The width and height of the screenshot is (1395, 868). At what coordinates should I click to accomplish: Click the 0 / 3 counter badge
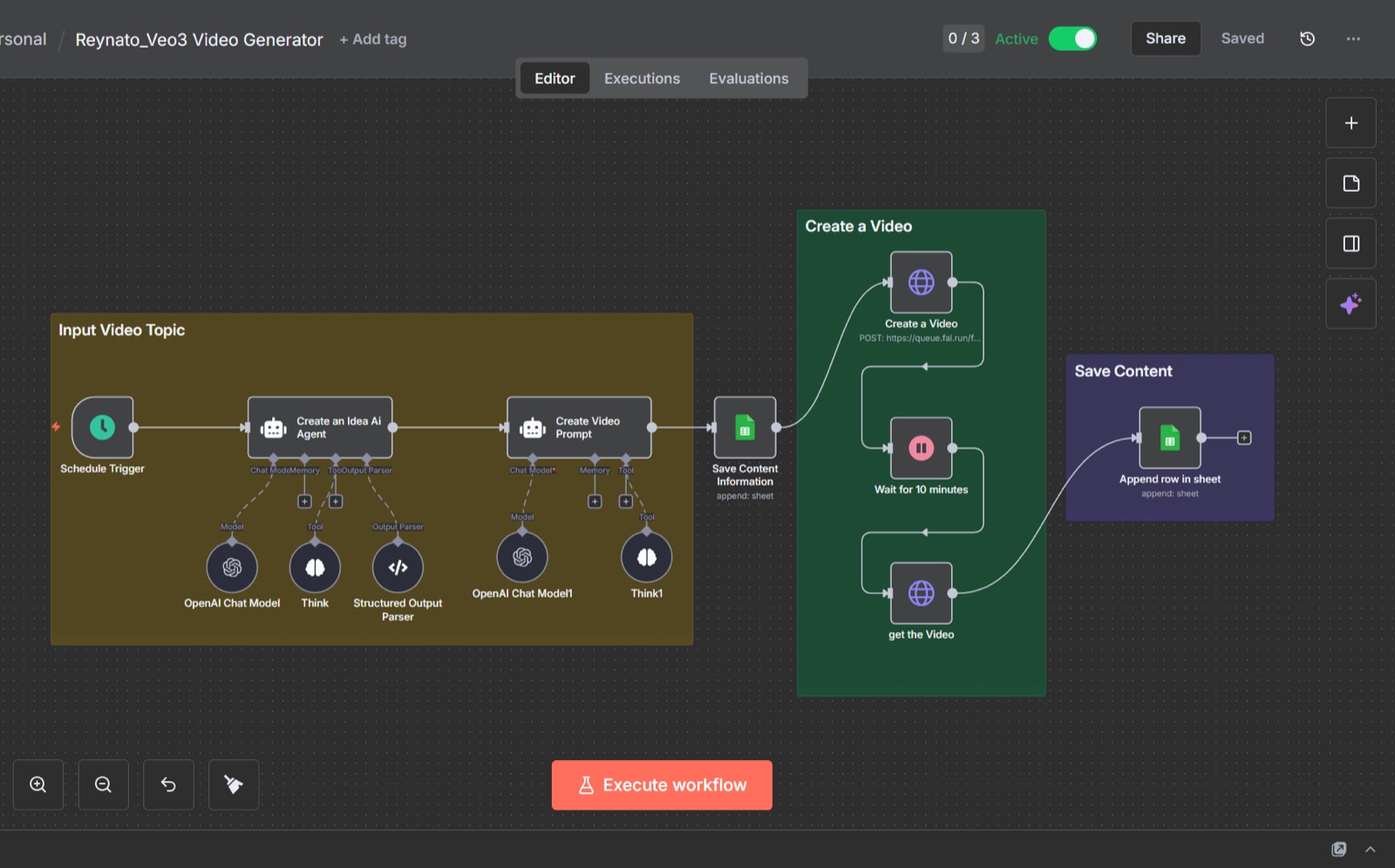pos(963,38)
